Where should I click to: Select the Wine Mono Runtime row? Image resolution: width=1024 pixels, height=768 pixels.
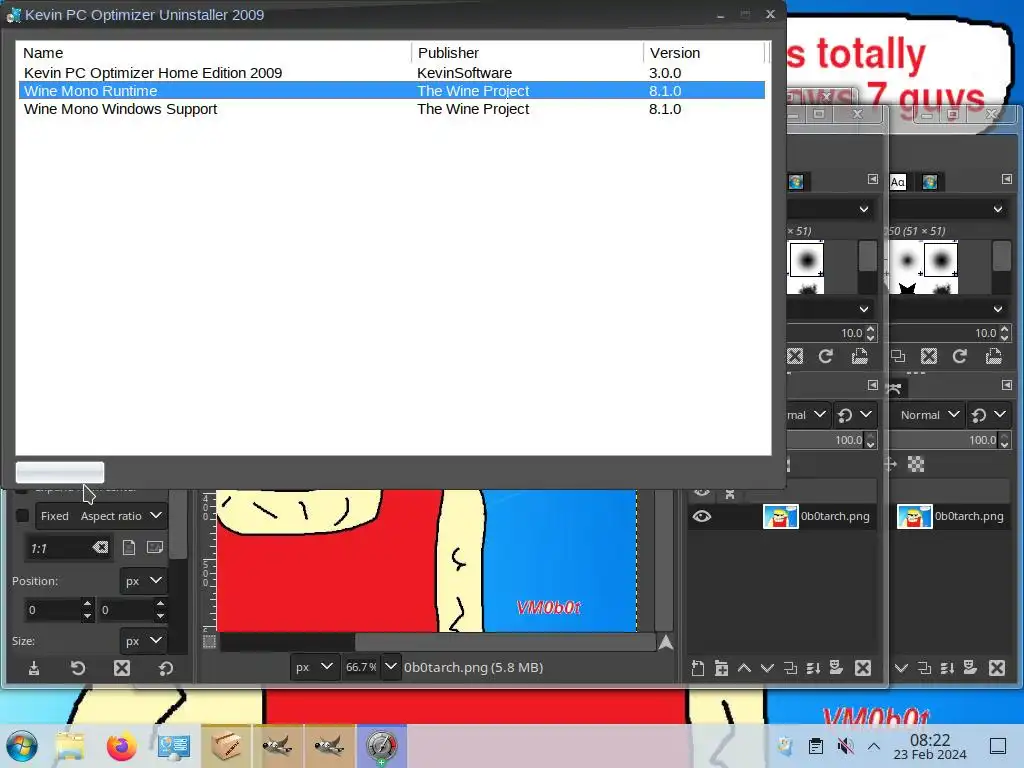(x=392, y=91)
